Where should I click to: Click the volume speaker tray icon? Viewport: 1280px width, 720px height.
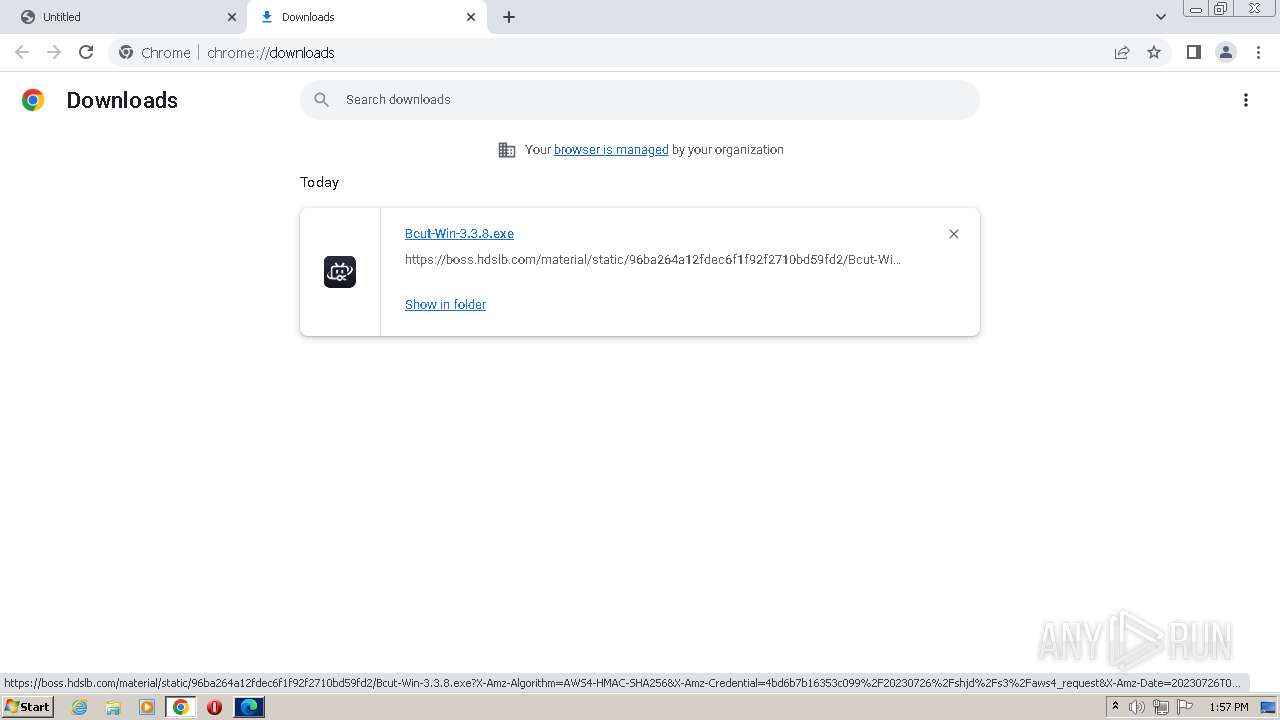pos(1137,707)
